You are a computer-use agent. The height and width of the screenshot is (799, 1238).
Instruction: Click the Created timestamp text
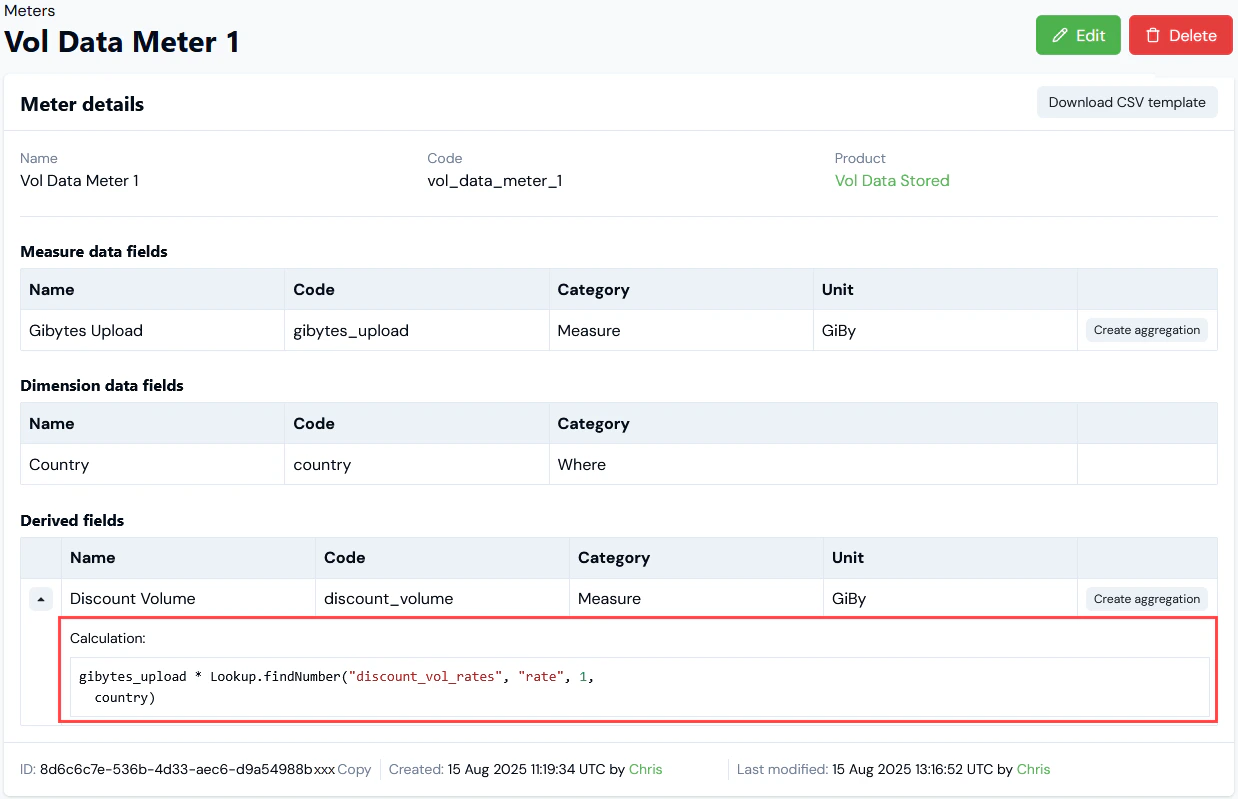[x=526, y=769]
